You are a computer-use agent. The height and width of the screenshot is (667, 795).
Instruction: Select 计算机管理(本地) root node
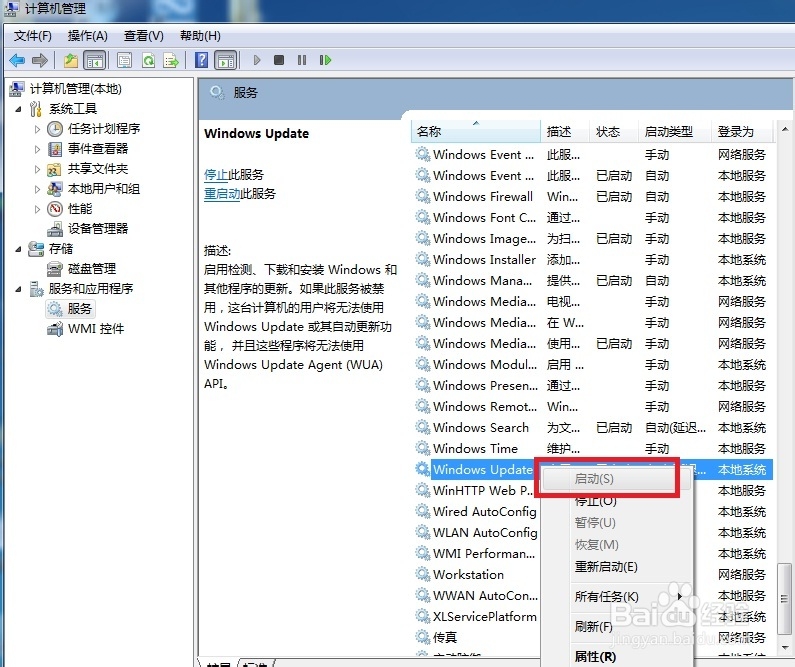(76, 89)
